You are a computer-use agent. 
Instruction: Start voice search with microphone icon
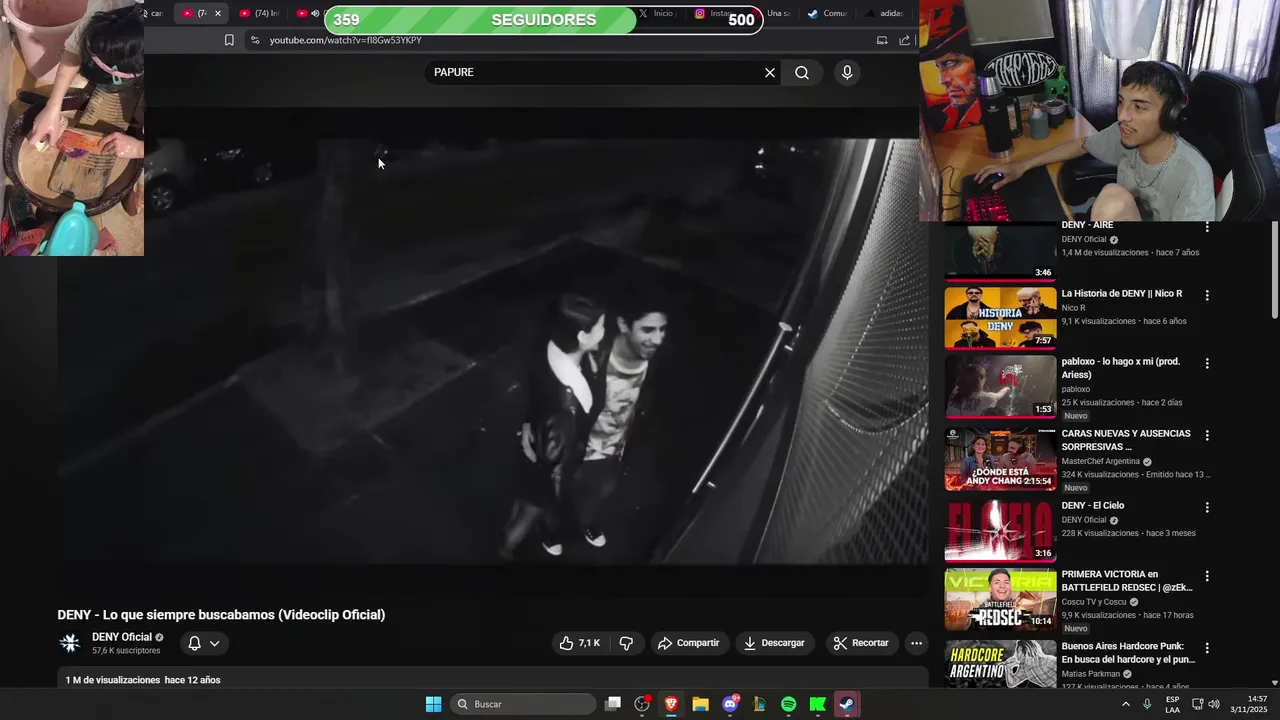coord(847,72)
